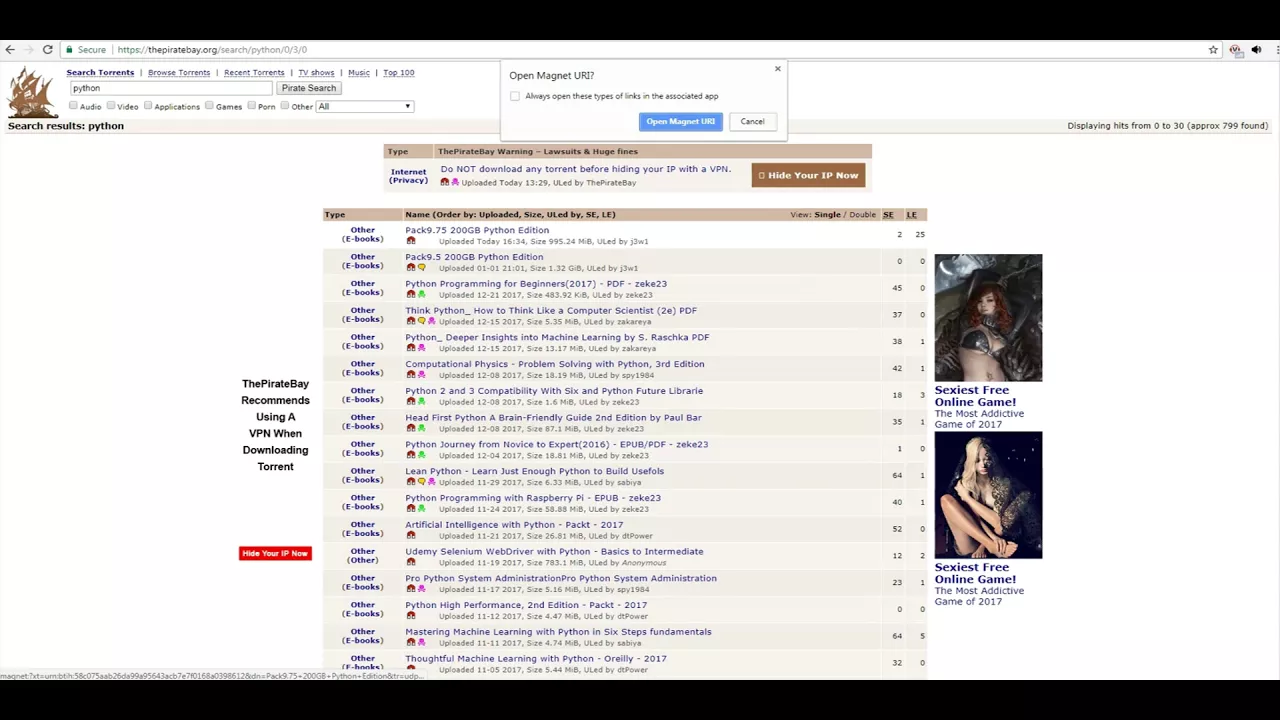The height and width of the screenshot is (720, 1280).
Task: Tick the Video filter checkbox
Action: coord(111,106)
